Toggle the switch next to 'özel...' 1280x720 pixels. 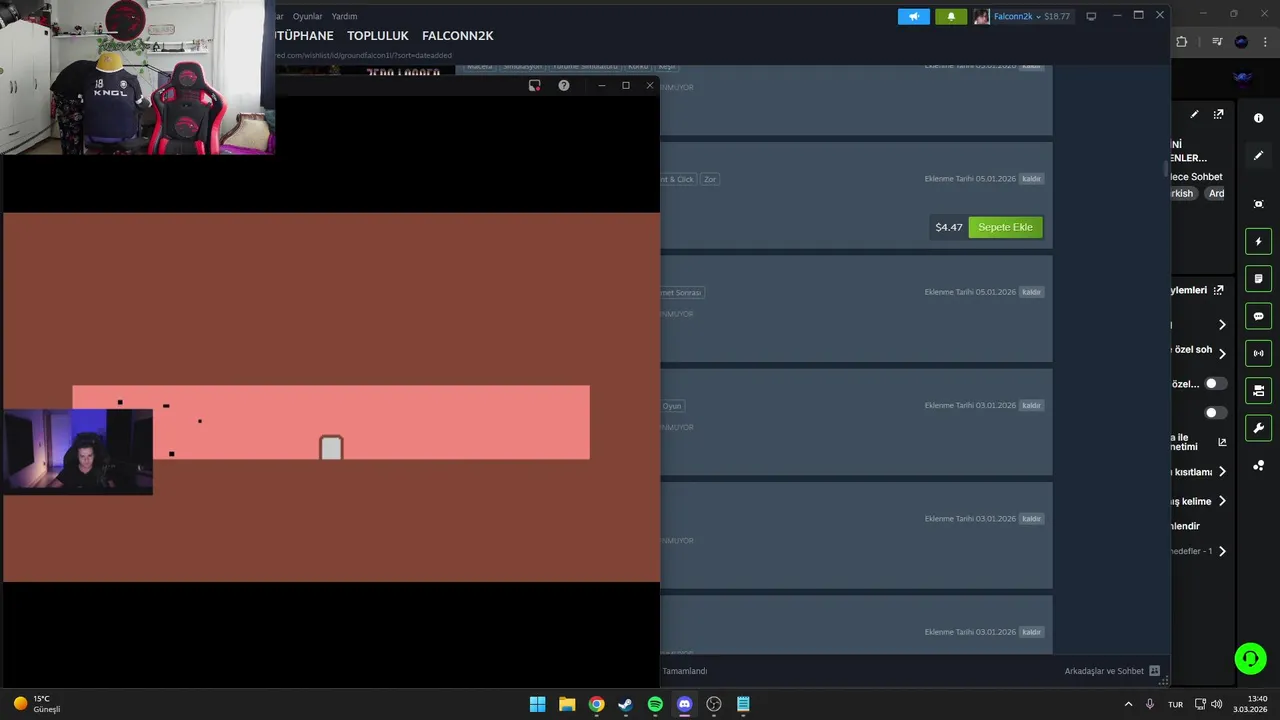pyautogui.click(x=1216, y=384)
